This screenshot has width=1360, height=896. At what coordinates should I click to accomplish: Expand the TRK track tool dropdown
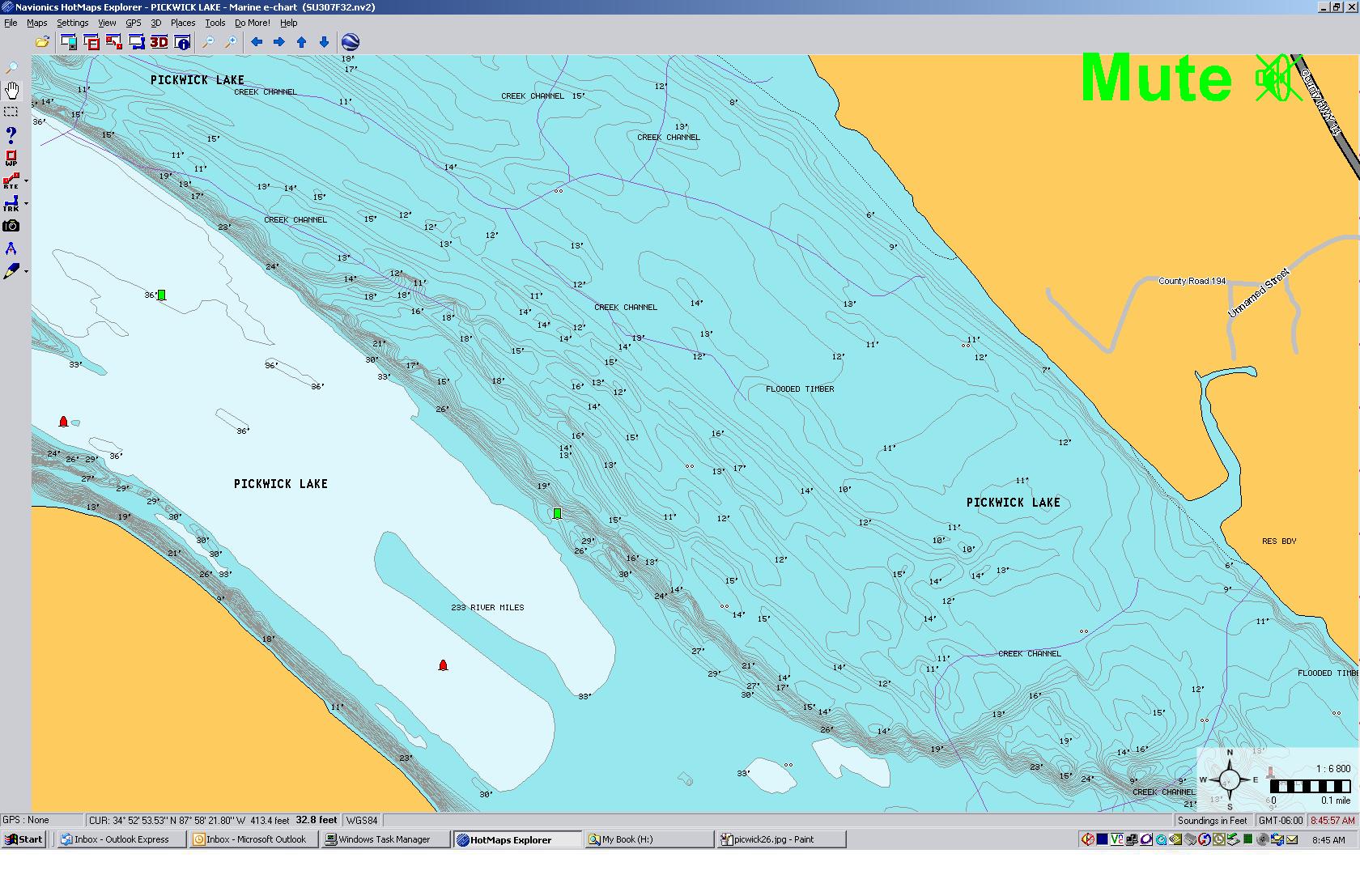tap(26, 204)
